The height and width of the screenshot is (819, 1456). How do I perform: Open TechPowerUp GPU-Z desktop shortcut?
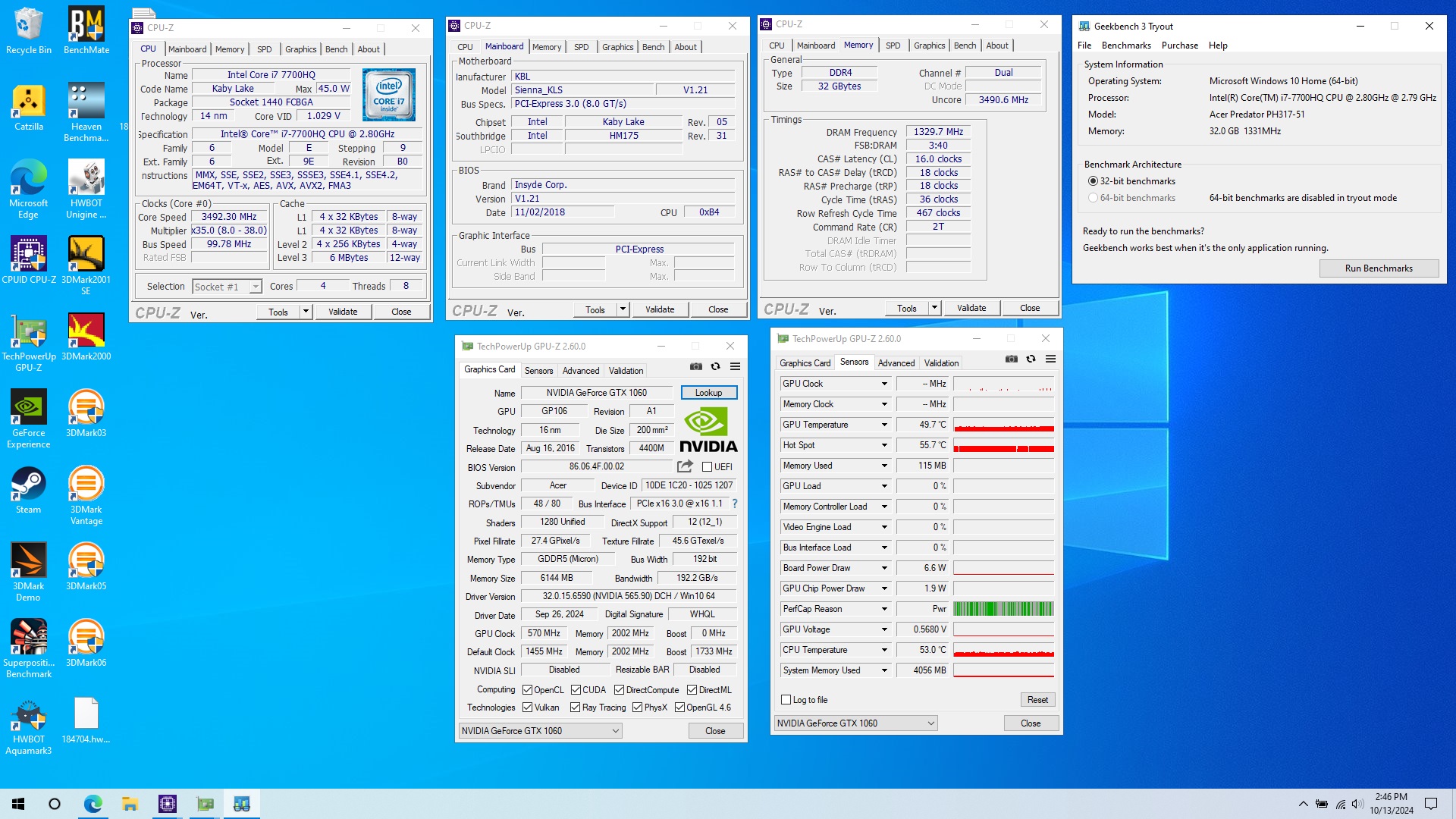point(29,344)
